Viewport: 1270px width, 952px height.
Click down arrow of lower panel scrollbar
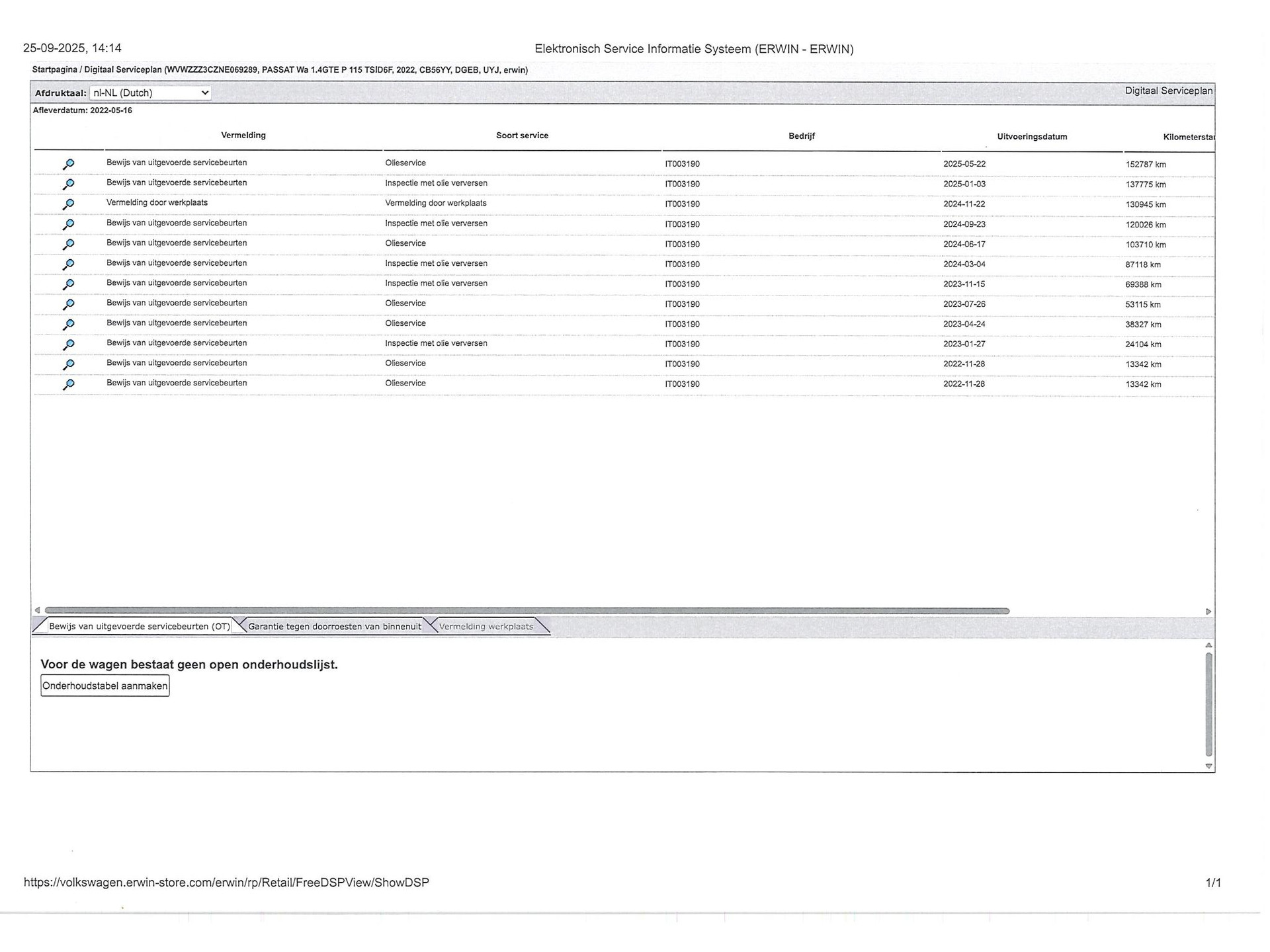click(x=1208, y=766)
